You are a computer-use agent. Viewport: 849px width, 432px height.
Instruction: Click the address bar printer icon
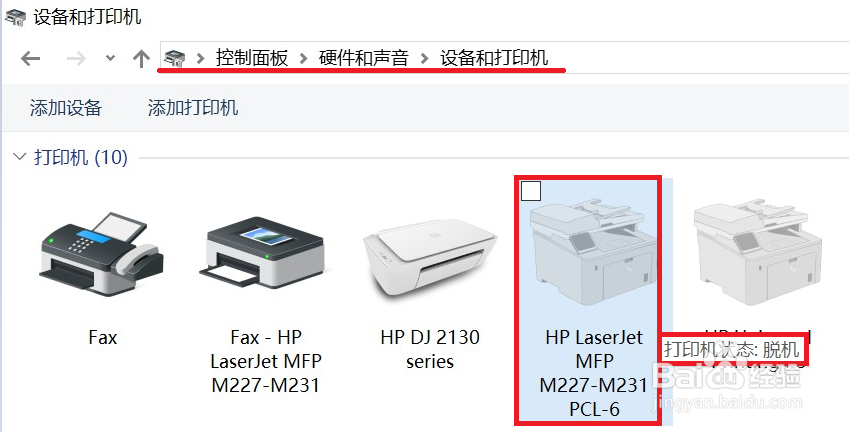(175, 57)
